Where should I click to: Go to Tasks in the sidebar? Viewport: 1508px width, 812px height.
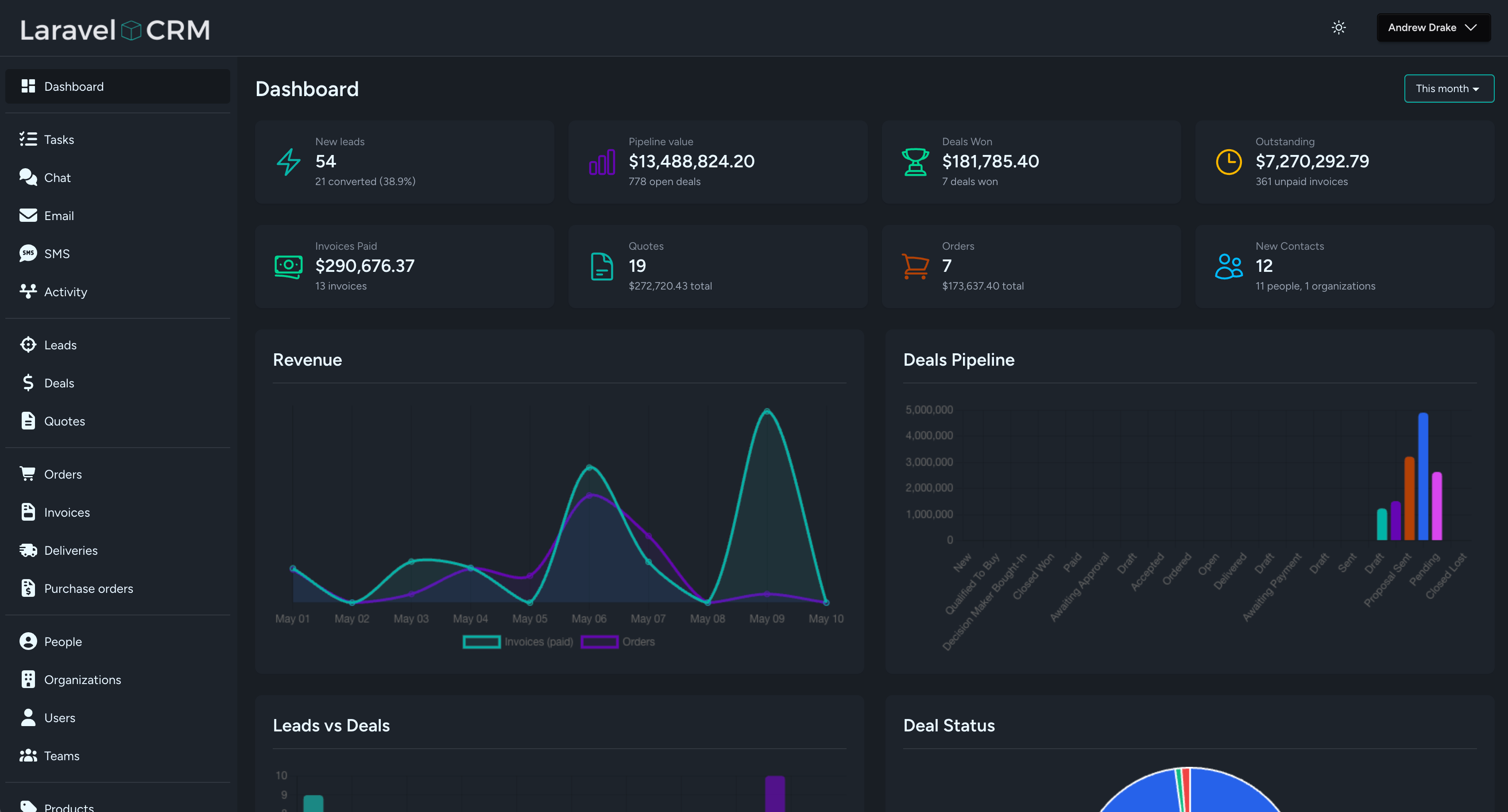coord(118,139)
